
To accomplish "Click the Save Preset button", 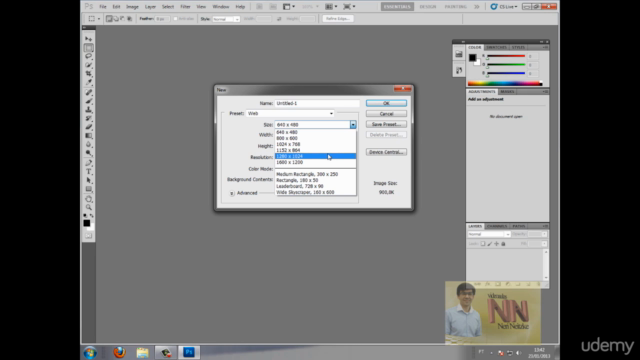I will click(x=386, y=124).
